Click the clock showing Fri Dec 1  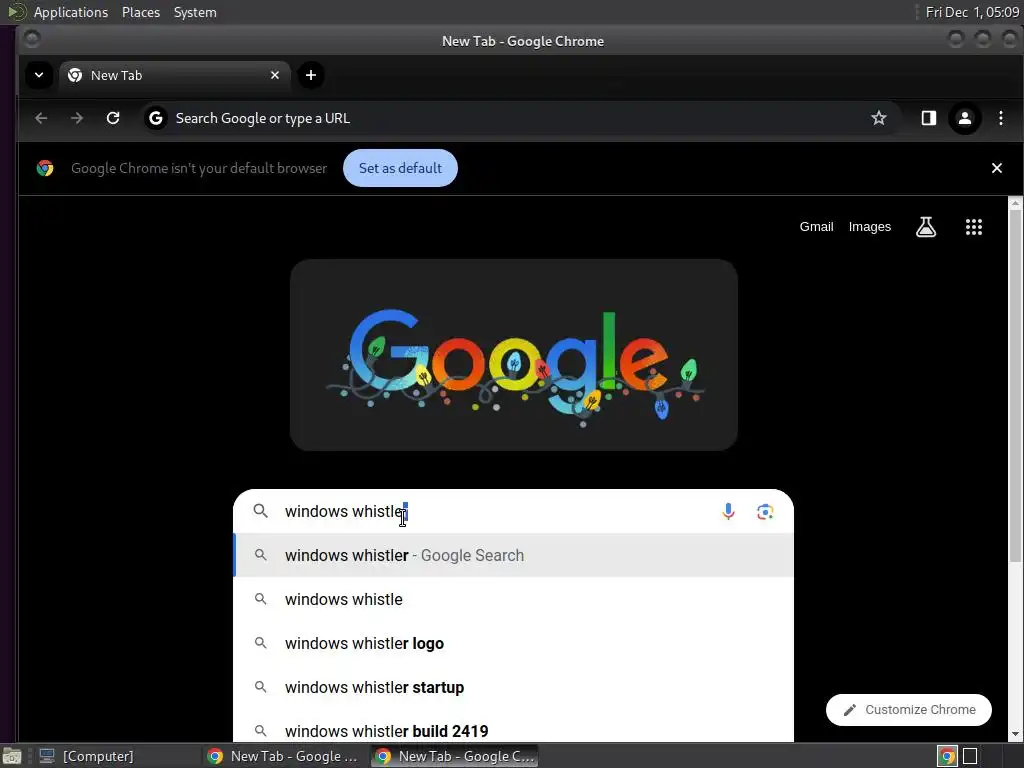click(x=972, y=12)
